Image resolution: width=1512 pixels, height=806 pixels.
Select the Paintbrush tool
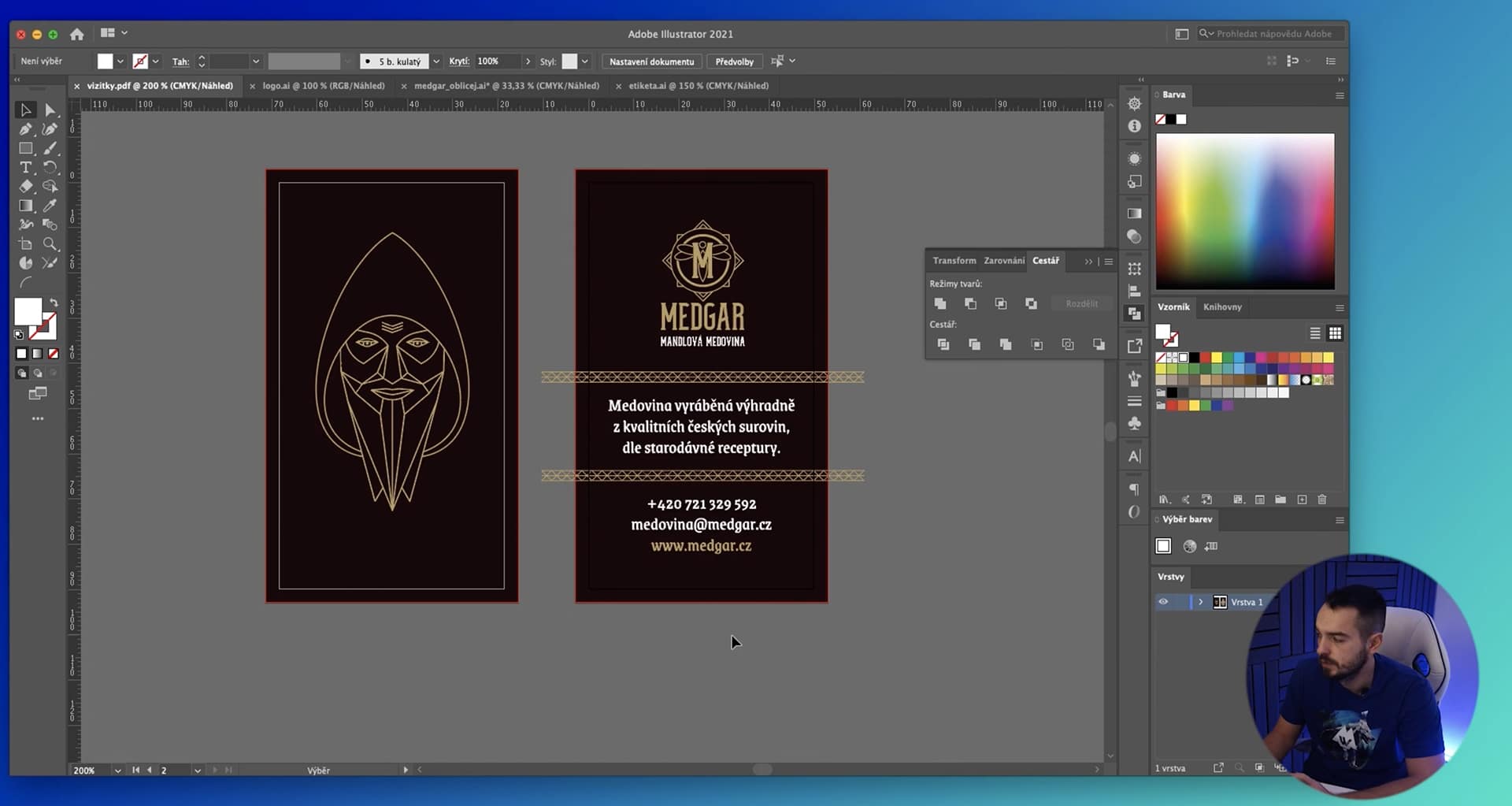click(50, 148)
